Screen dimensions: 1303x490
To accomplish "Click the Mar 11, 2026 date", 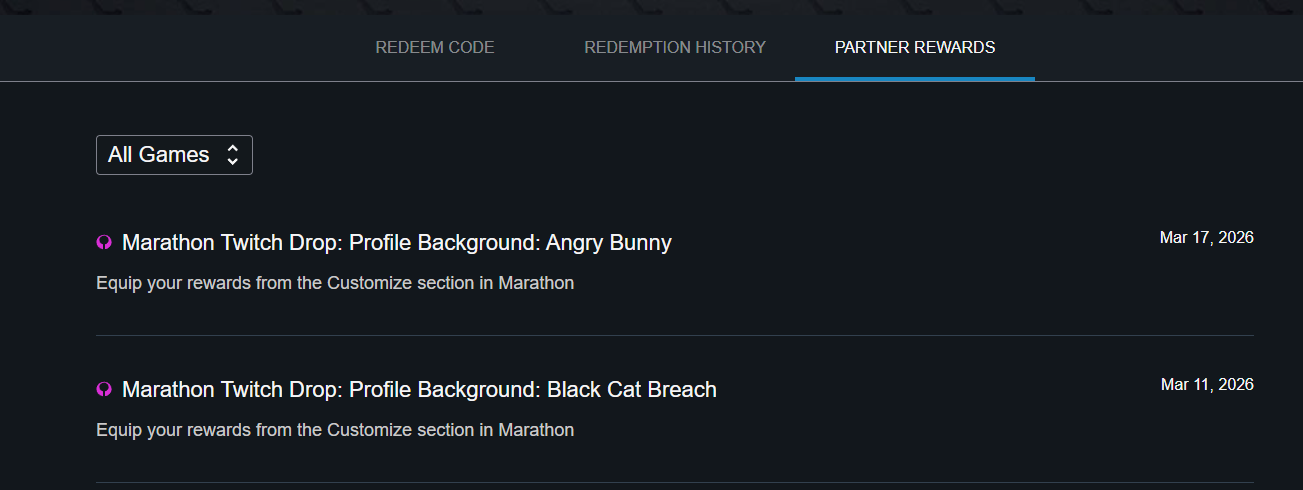I will 1207,385.
